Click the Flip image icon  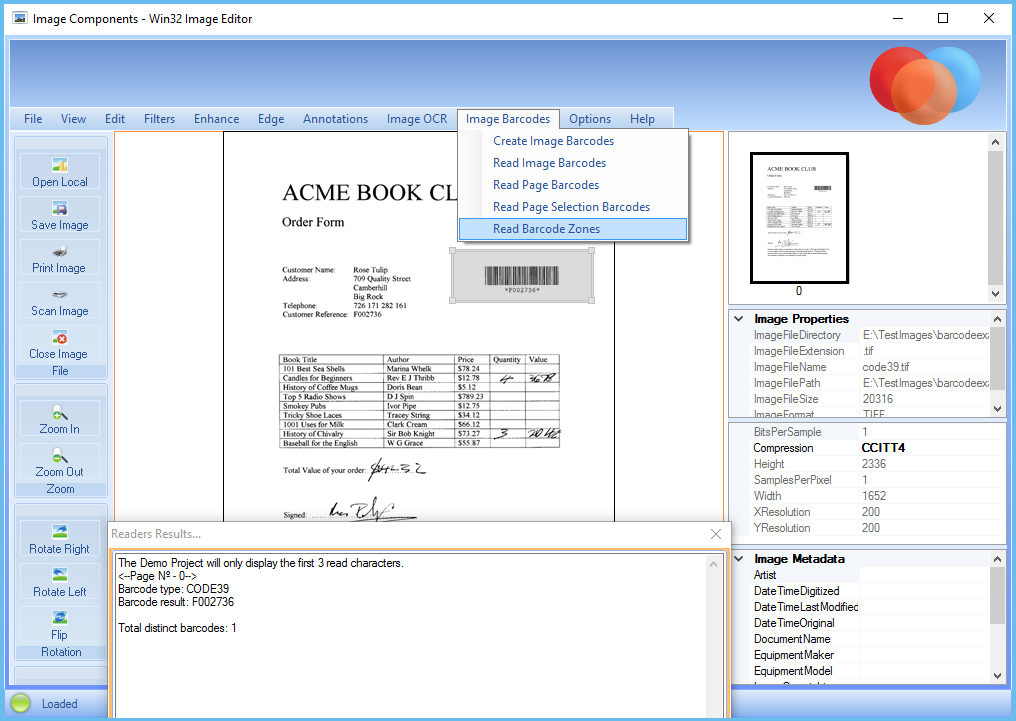click(60, 617)
